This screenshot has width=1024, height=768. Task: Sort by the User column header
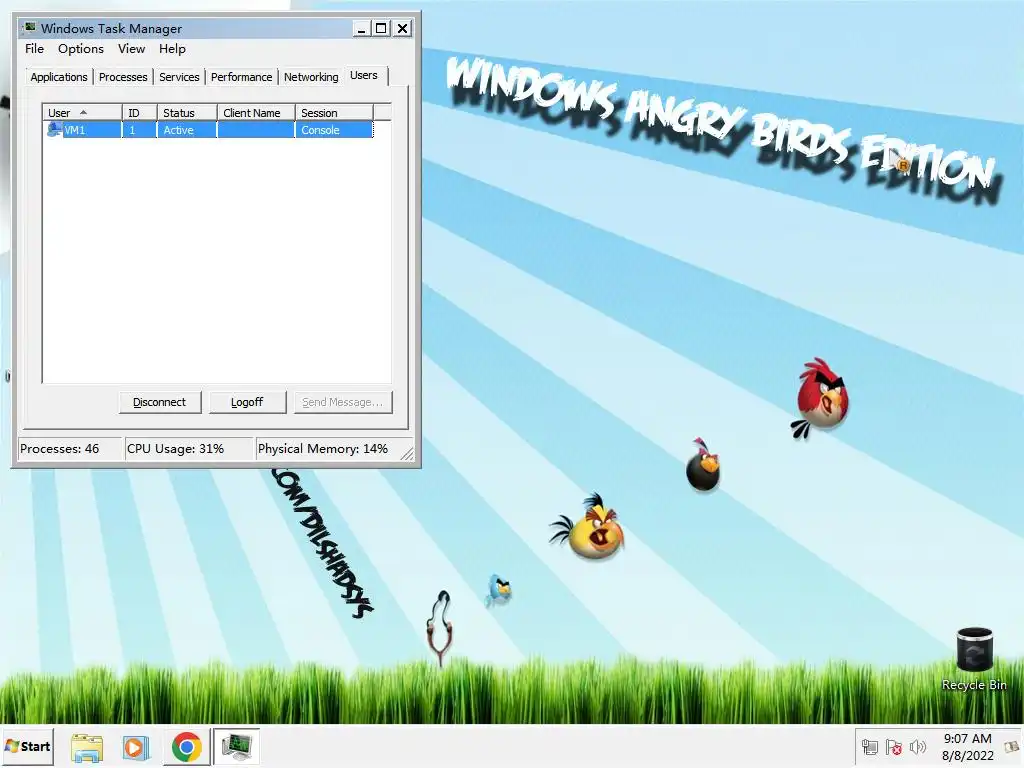click(82, 113)
